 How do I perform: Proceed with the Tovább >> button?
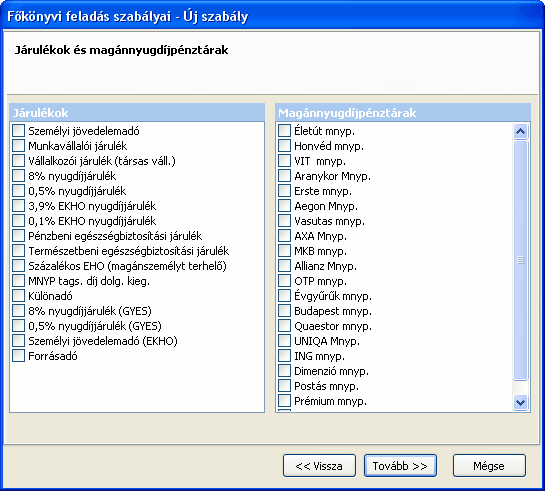400,466
